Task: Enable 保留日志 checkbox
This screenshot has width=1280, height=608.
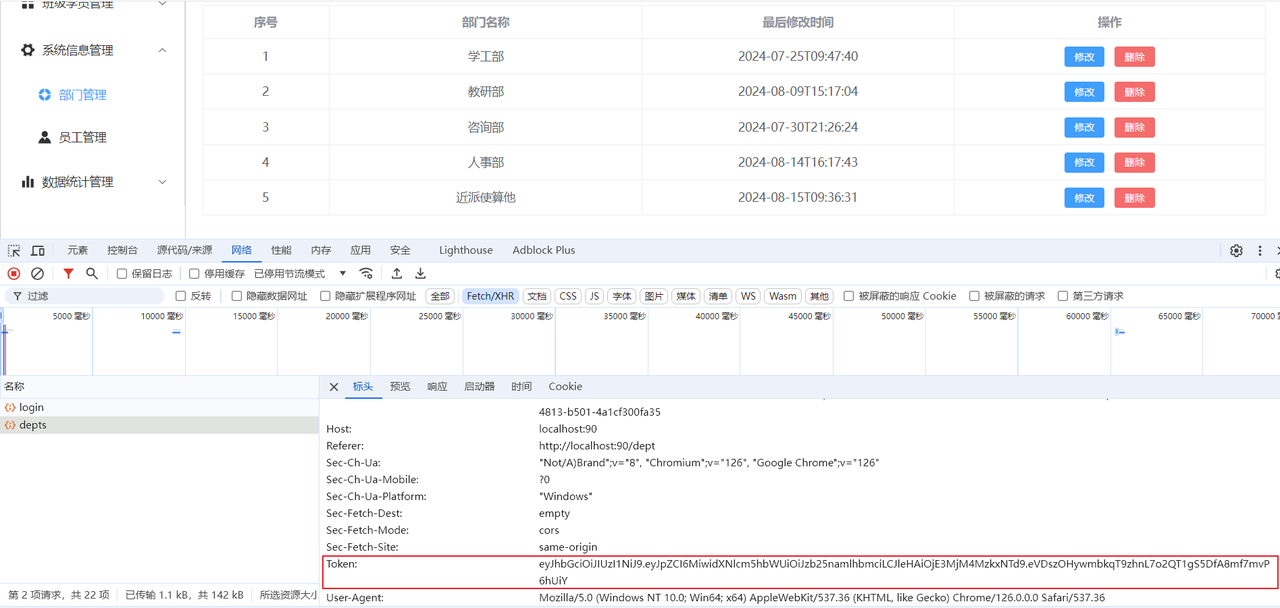Action: tap(122, 273)
